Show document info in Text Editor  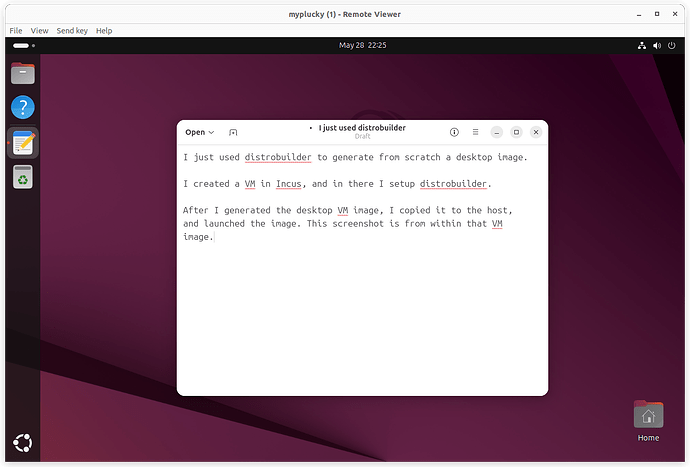[454, 132]
